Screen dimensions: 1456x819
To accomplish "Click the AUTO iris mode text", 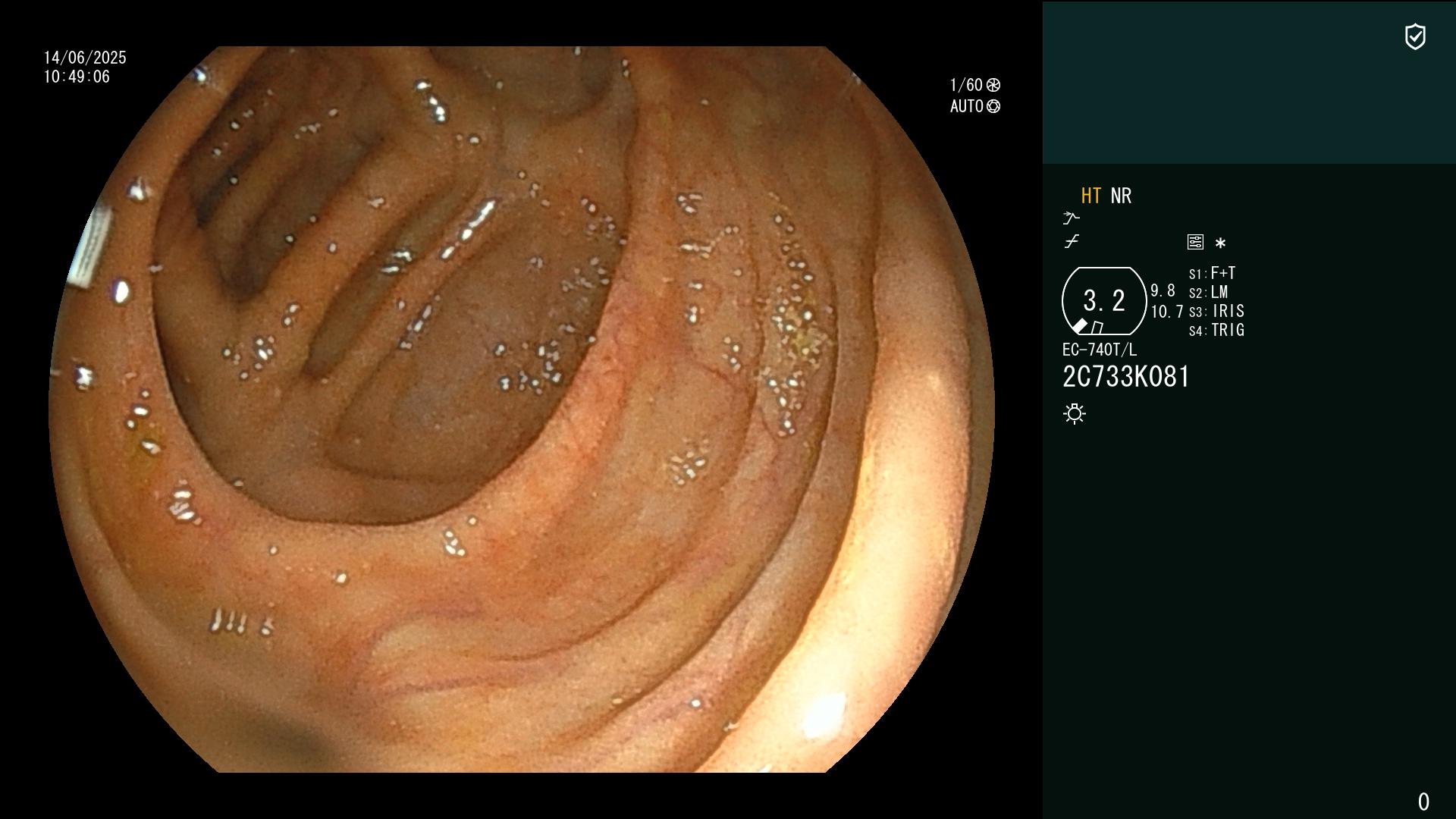I will coord(967,106).
